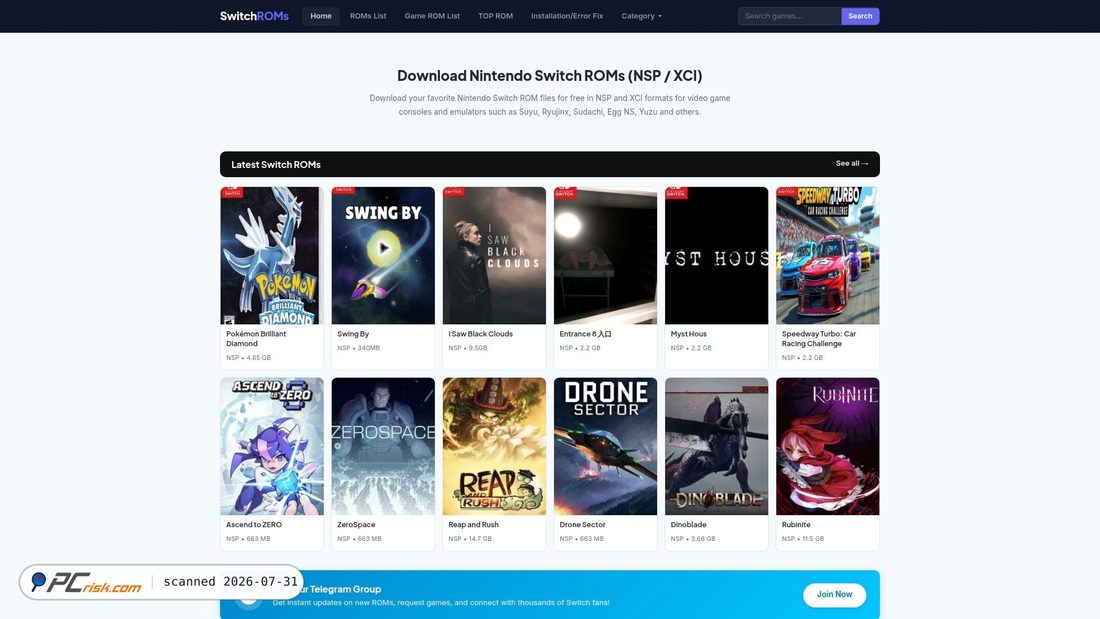1100x619 pixels.
Task: Click the NSP • 11.5 GB text
Action: pos(803,539)
